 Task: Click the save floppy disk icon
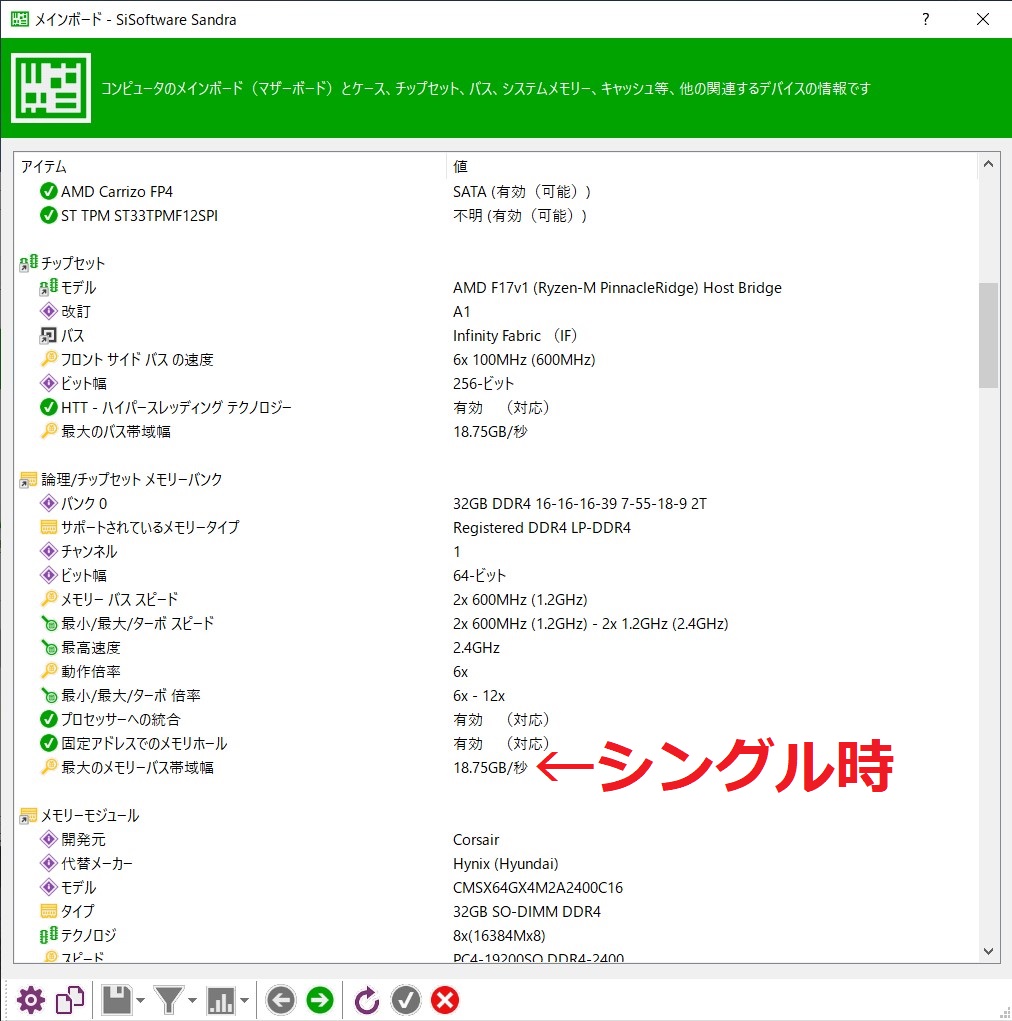pyautogui.click(x=117, y=1000)
